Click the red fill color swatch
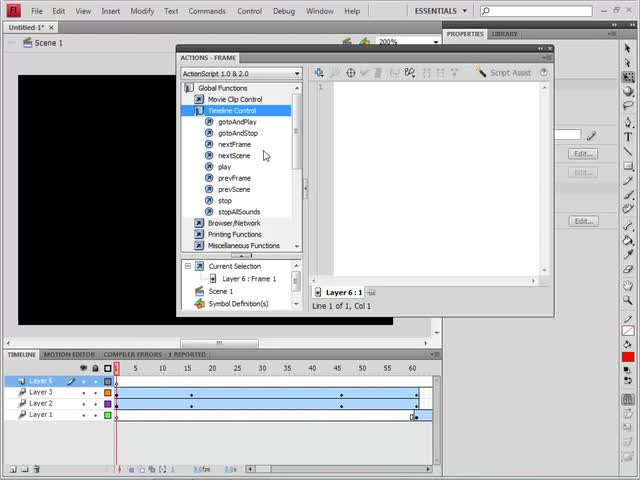The width and height of the screenshot is (640, 480). coord(628,357)
